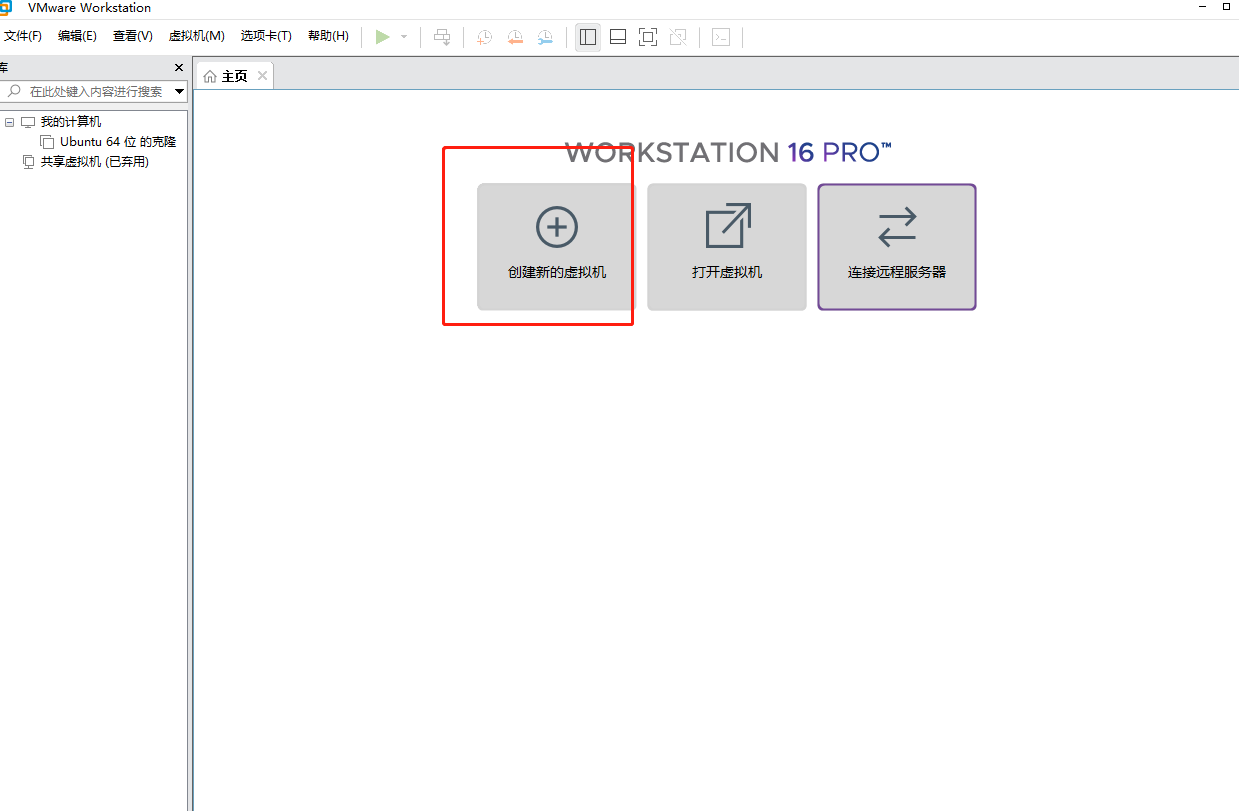Click the console view icon in toolbar
Image resolution: width=1239 pixels, height=811 pixels.
pyautogui.click(x=721, y=37)
